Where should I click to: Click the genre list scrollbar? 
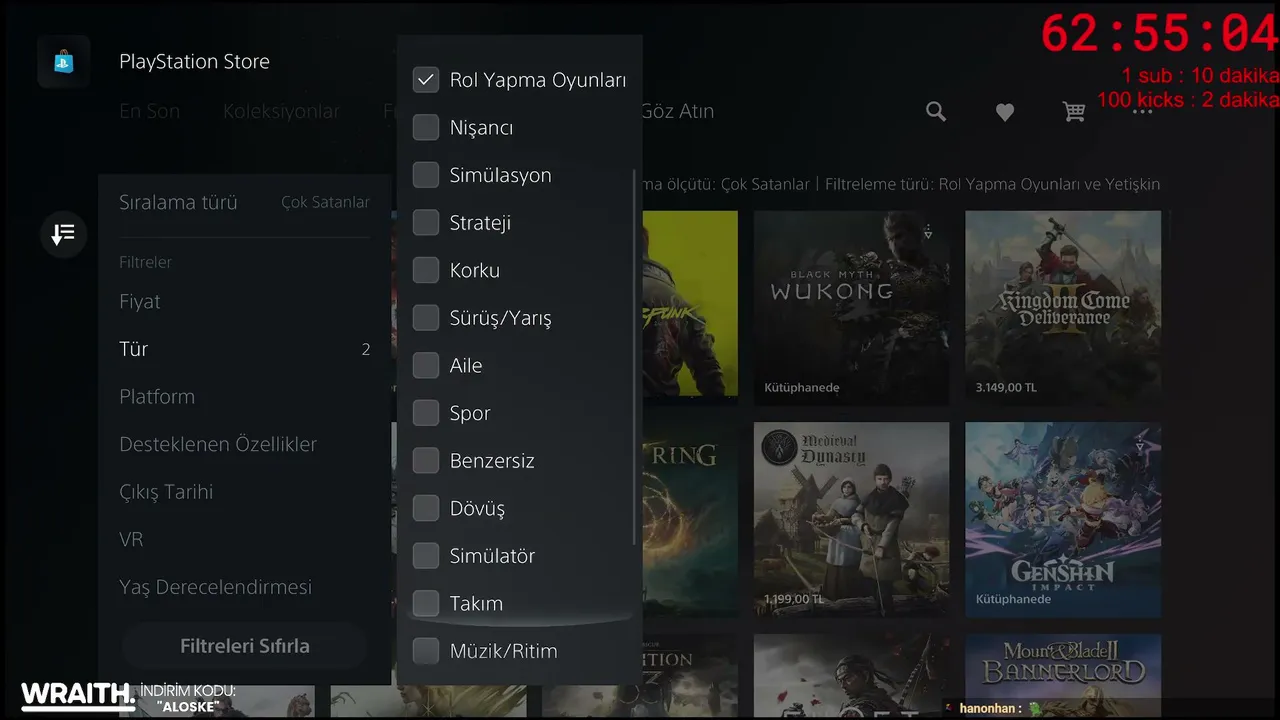coord(634,358)
